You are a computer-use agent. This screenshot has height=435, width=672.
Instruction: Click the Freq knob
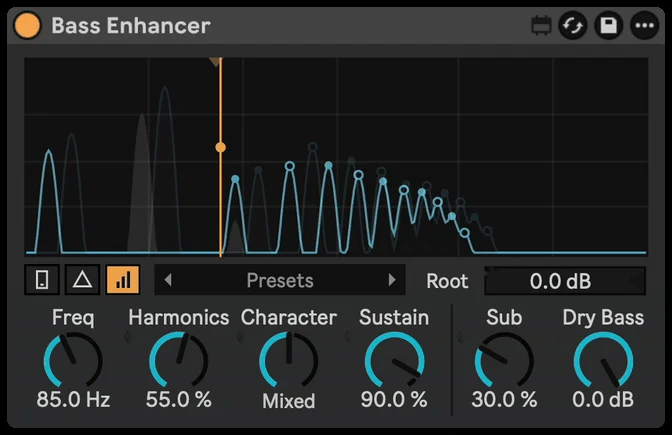coord(73,360)
